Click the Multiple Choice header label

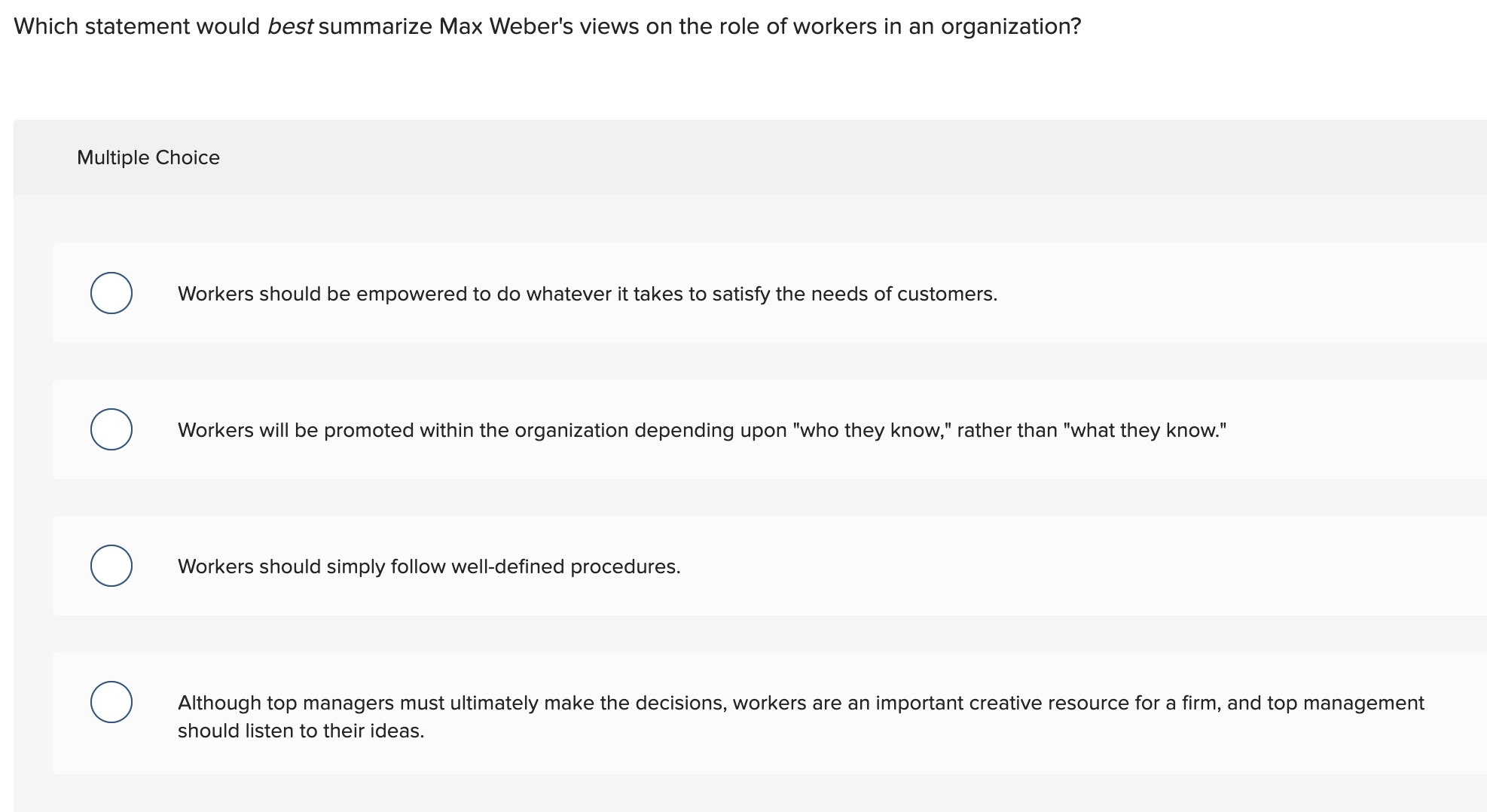click(x=148, y=157)
